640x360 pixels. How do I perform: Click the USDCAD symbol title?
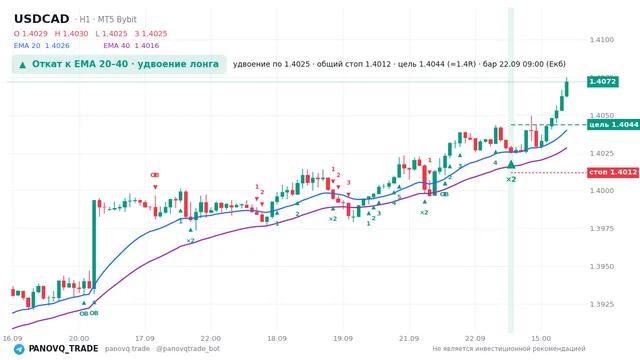coord(42,19)
